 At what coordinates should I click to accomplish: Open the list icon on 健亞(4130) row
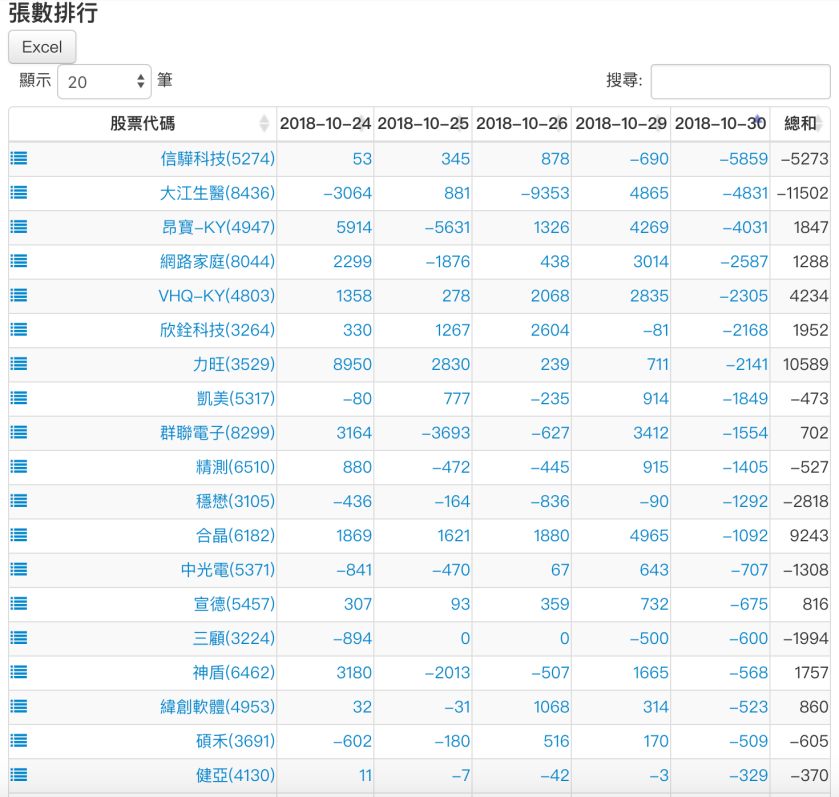point(18,774)
